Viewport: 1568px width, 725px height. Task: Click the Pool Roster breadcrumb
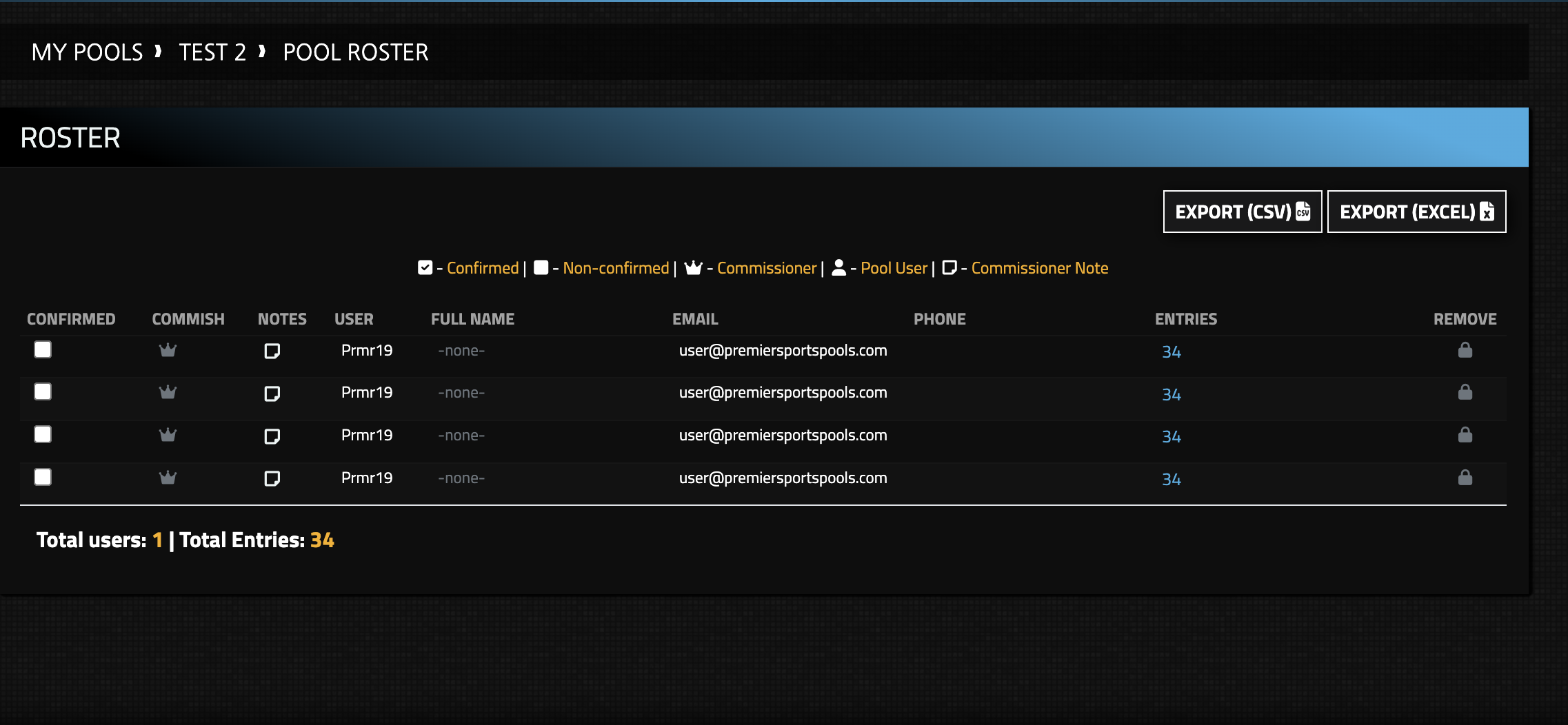pos(356,52)
